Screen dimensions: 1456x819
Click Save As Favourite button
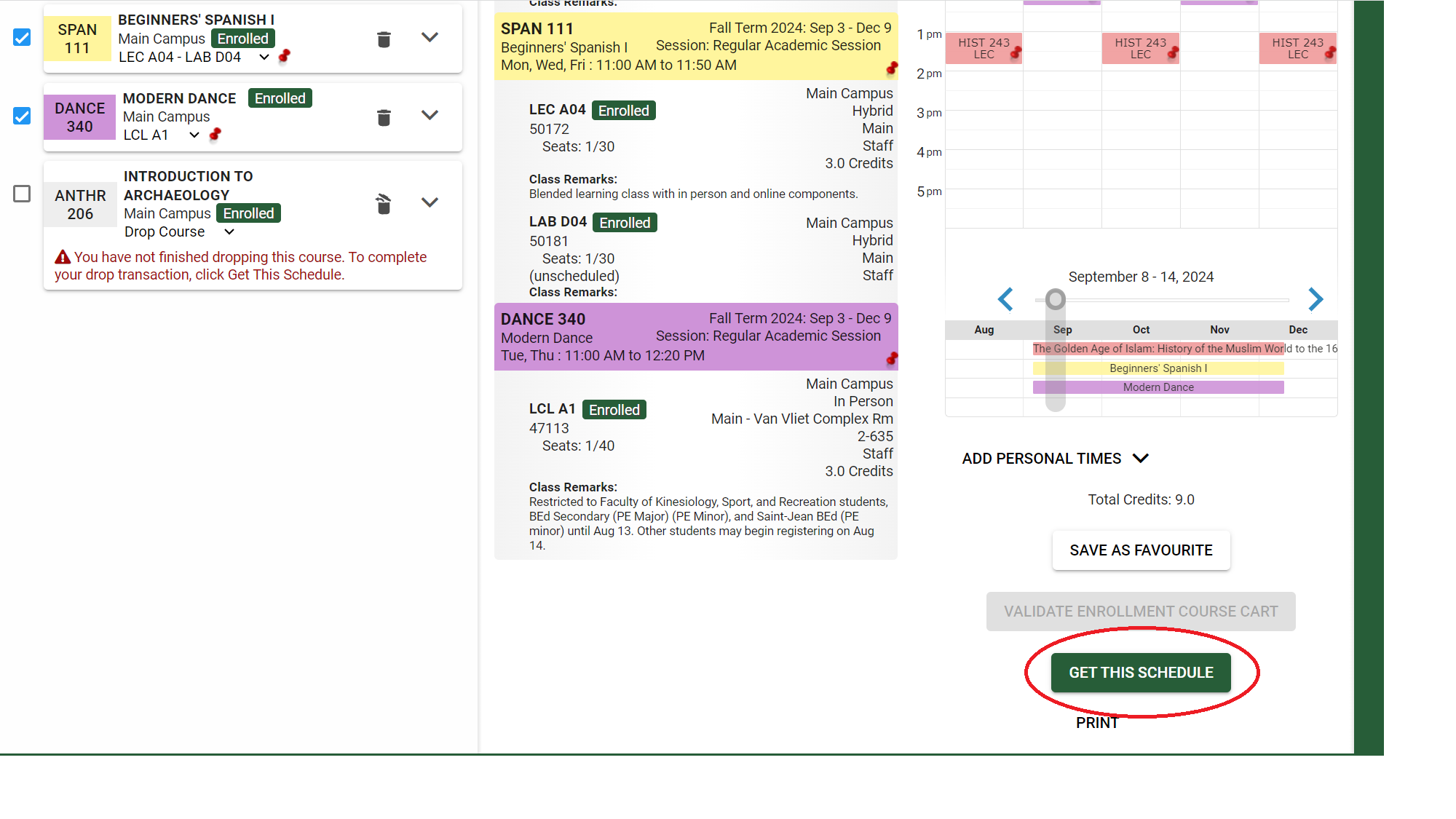pyautogui.click(x=1140, y=550)
